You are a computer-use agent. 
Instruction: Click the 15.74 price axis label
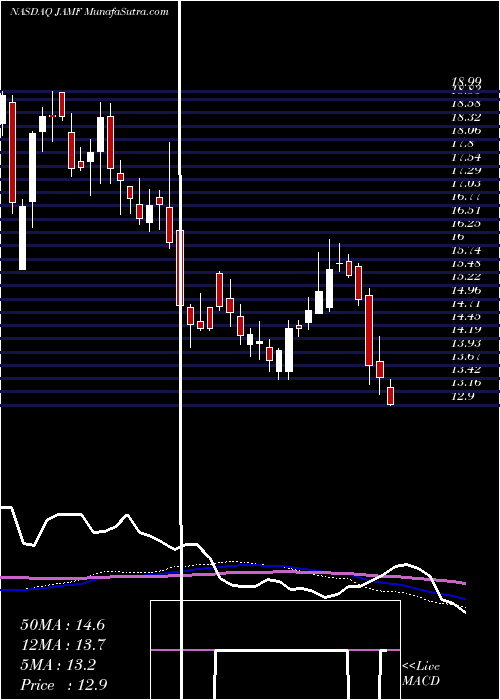[466, 250]
